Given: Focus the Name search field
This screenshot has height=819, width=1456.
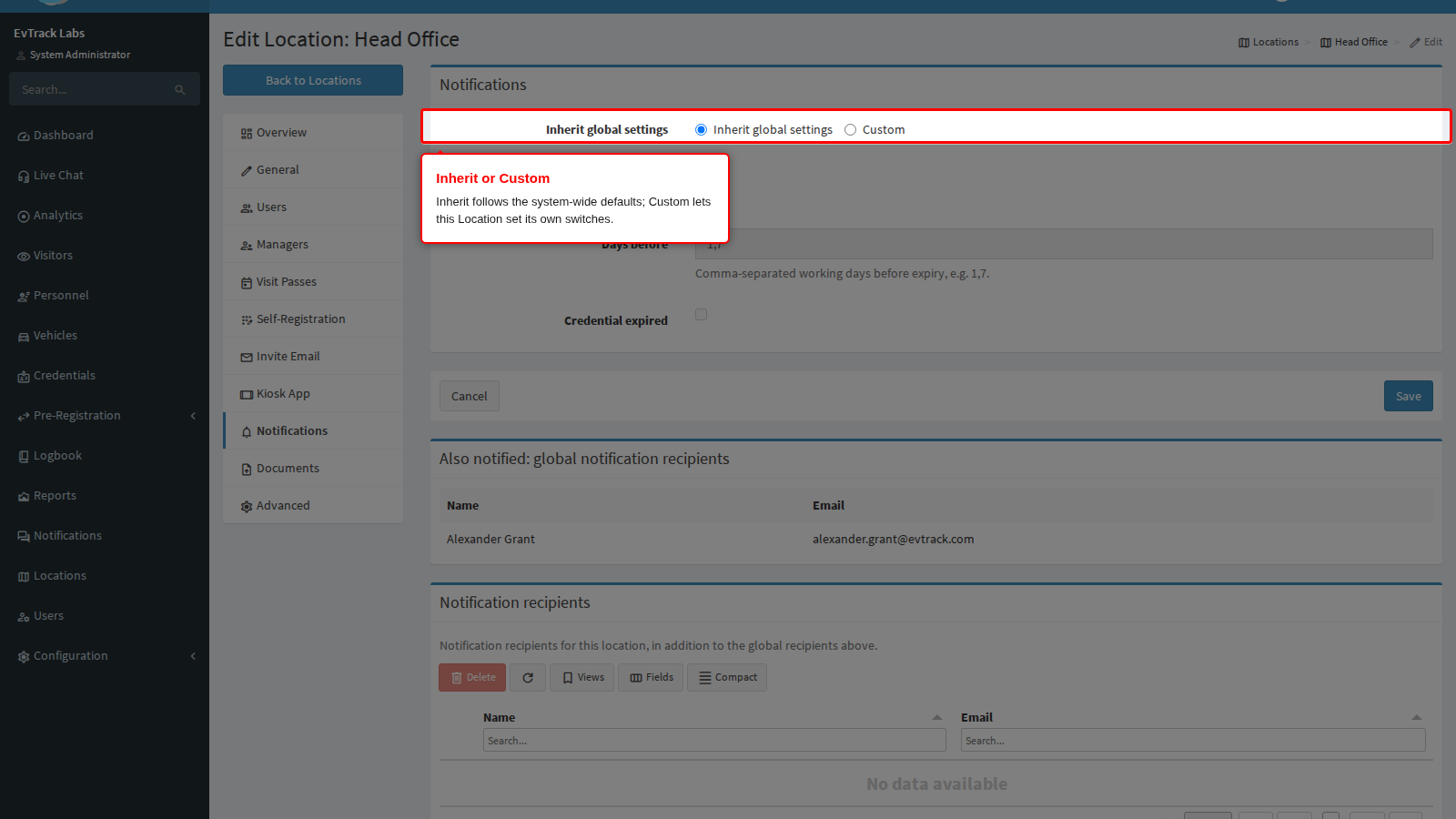Looking at the screenshot, I should [x=714, y=741].
